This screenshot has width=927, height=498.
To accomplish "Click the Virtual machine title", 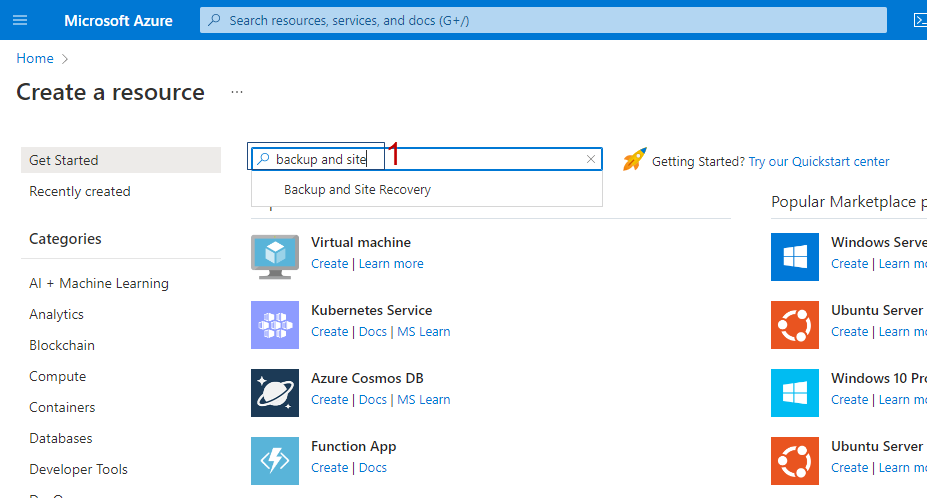I will coord(361,242).
